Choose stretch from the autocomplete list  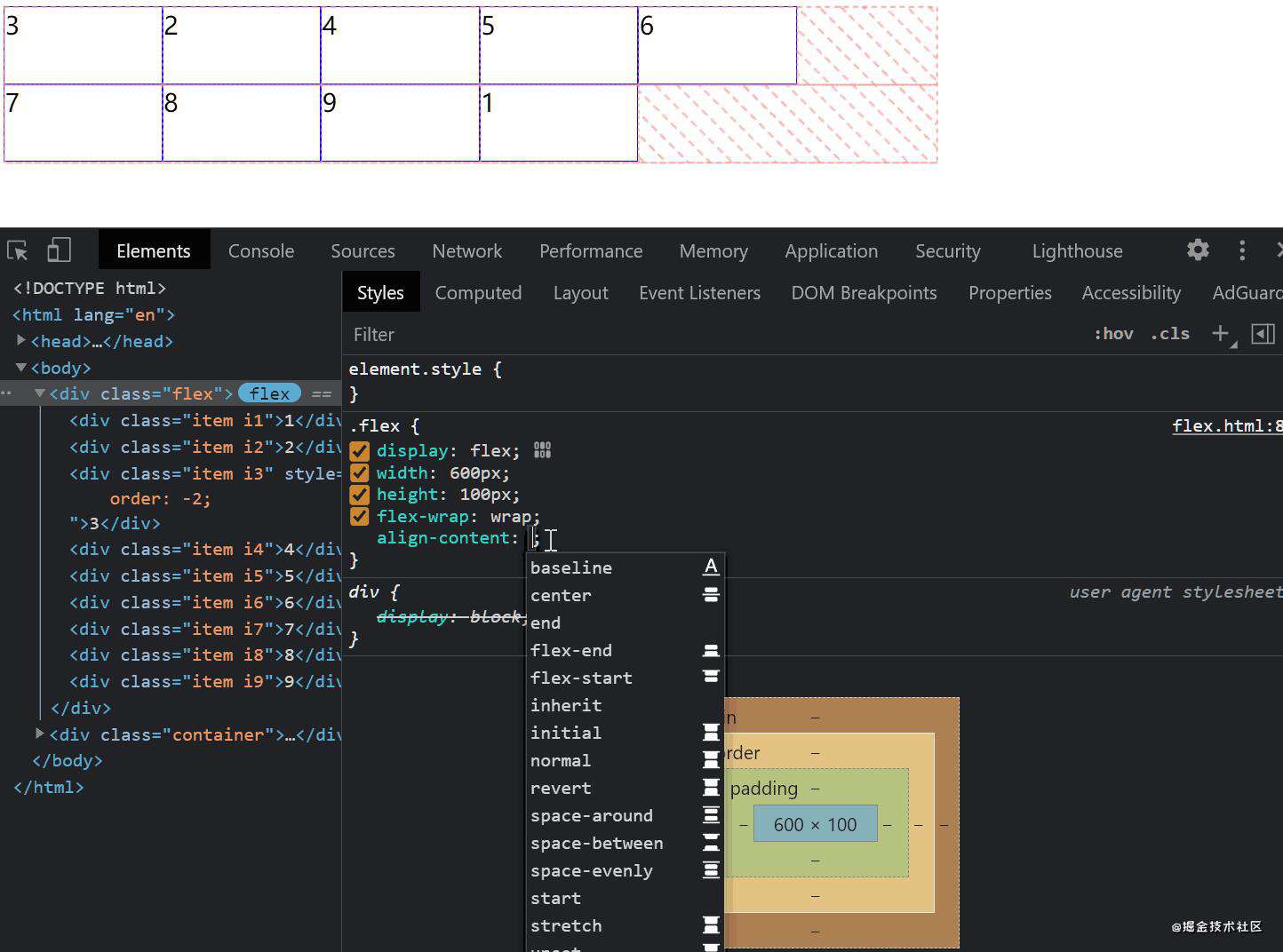point(566,925)
